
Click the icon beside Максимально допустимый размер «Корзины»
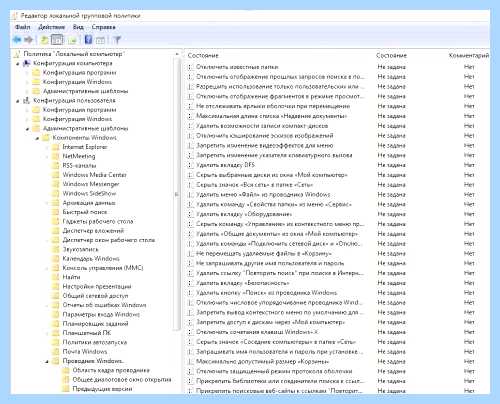tap(190, 361)
